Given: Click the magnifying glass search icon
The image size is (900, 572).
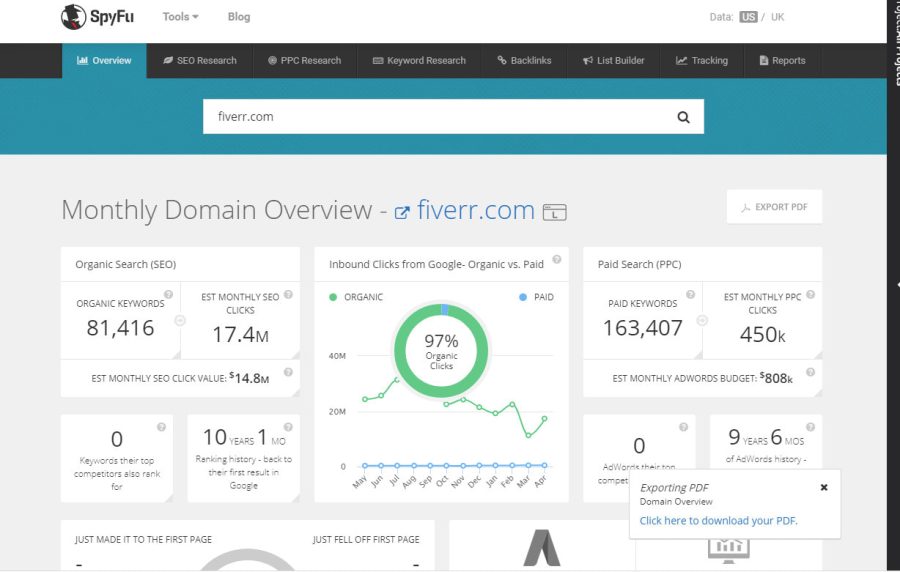Looking at the screenshot, I should [x=683, y=117].
